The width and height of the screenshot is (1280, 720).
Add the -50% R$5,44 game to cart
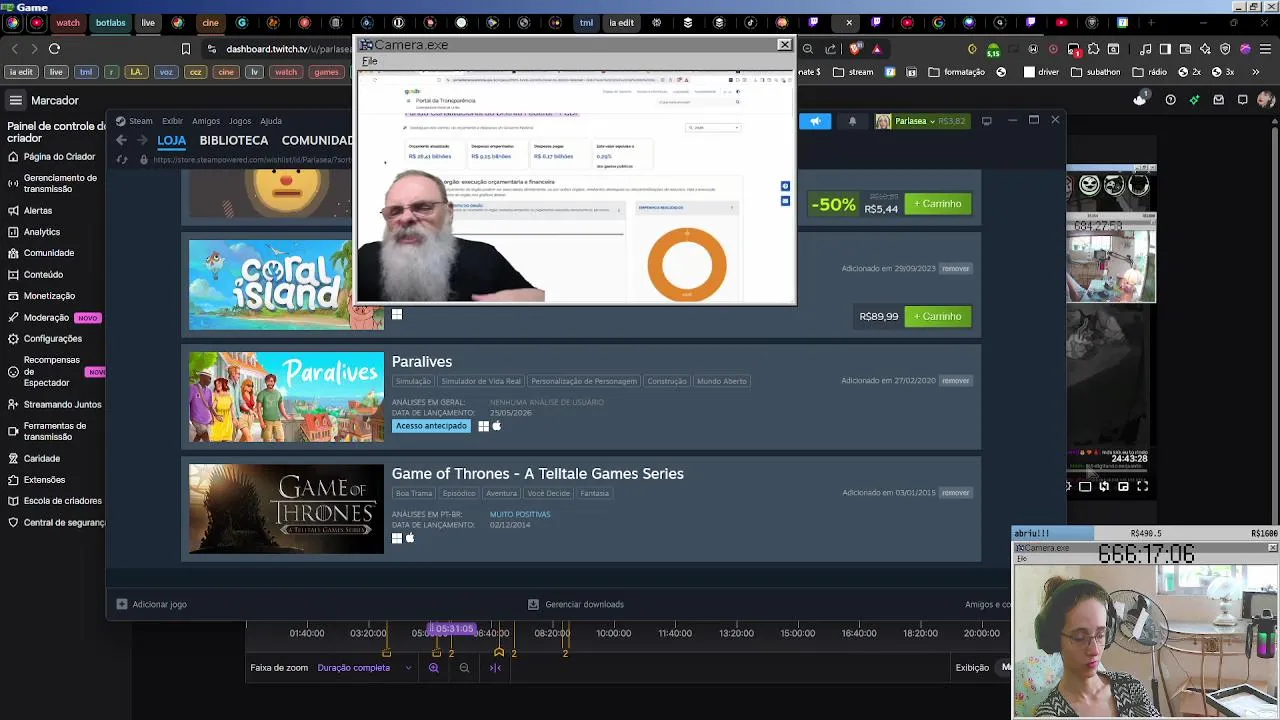coord(937,204)
